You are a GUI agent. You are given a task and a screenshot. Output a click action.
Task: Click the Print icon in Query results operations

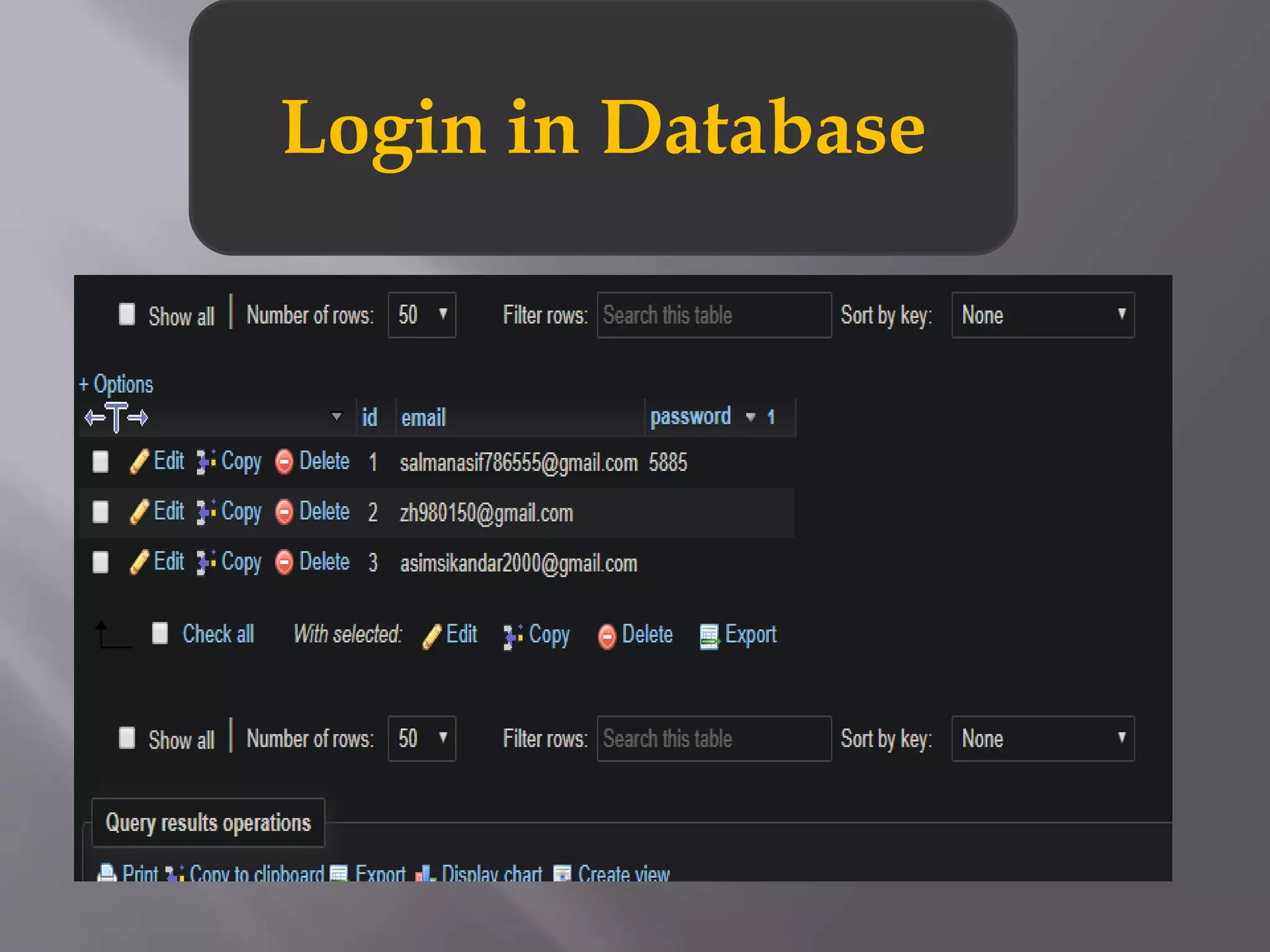point(107,873)
